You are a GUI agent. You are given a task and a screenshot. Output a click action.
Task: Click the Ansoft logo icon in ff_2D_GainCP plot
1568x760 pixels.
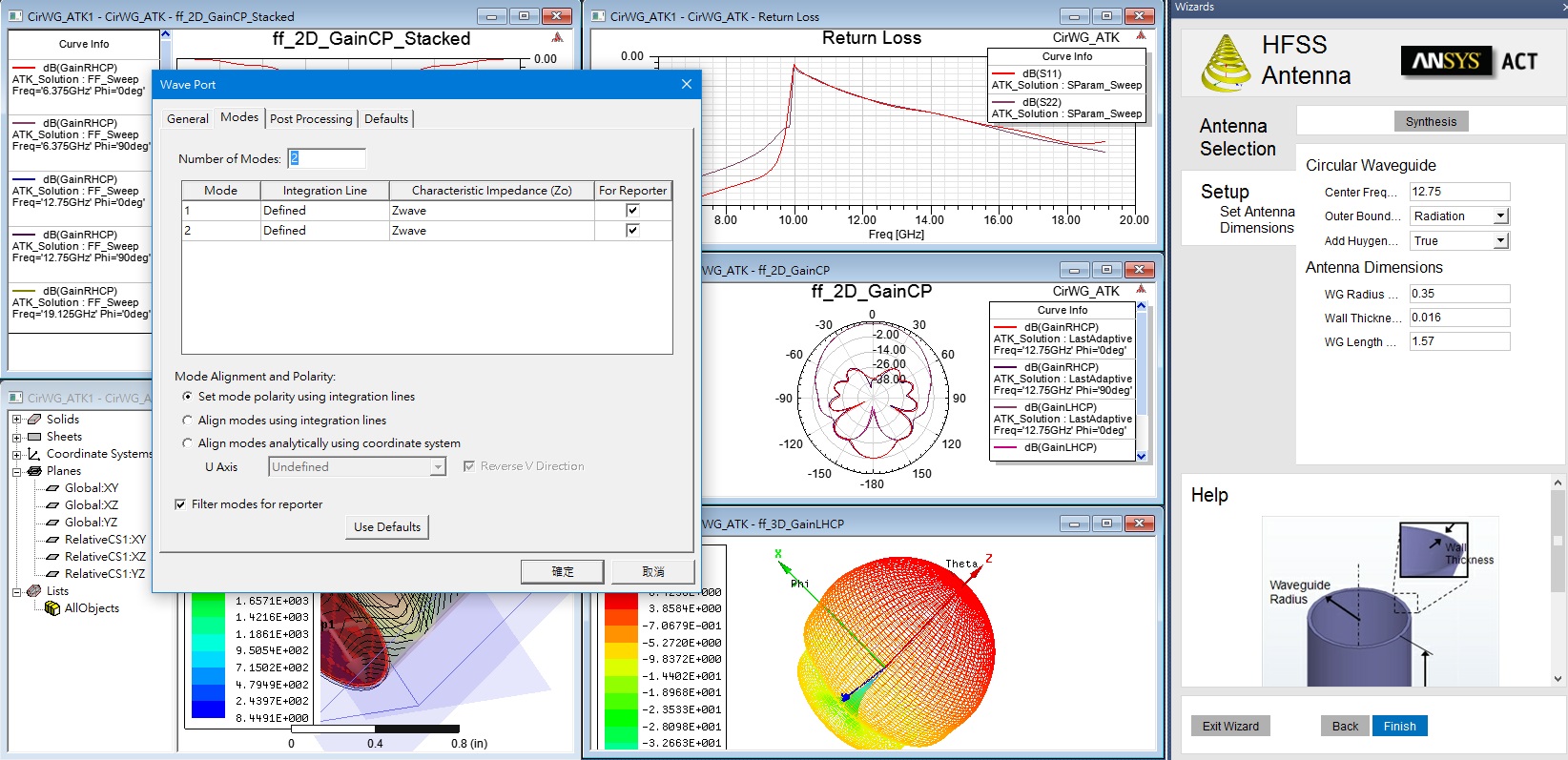tap(1140, 290)
